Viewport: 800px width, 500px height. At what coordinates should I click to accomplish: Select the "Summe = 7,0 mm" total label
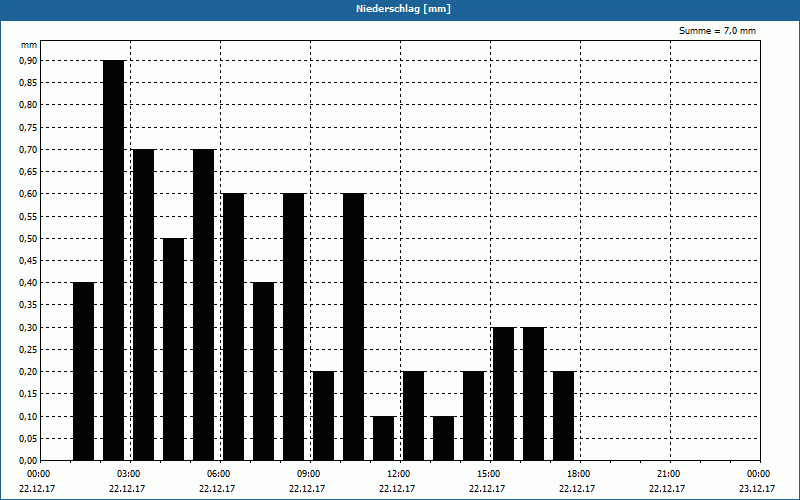(x=717, y=31)
